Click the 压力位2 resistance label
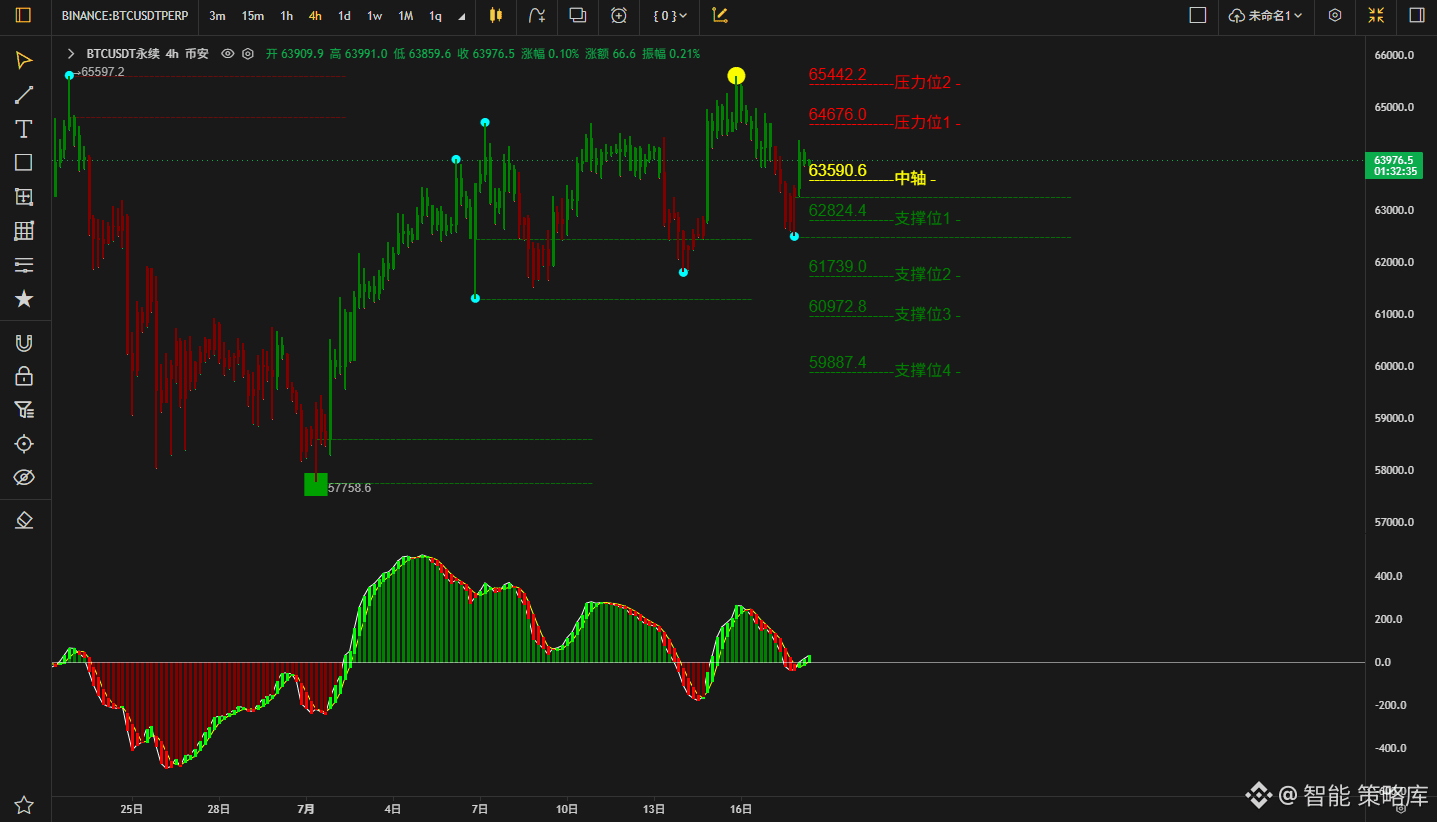This screenshot has height=822, width=1437. click(922, 83)
